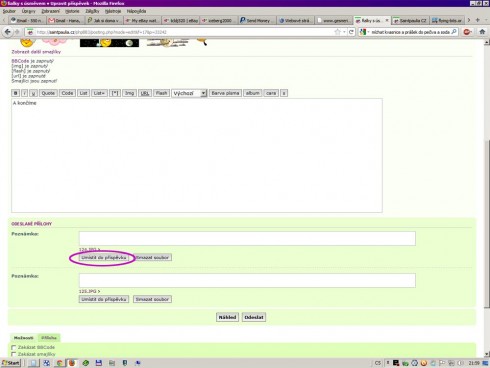Open the Úpravy menu
Image resolution: width=490 pixels, height=368 pixels.
pyautogui.click(x=29, y=11)
